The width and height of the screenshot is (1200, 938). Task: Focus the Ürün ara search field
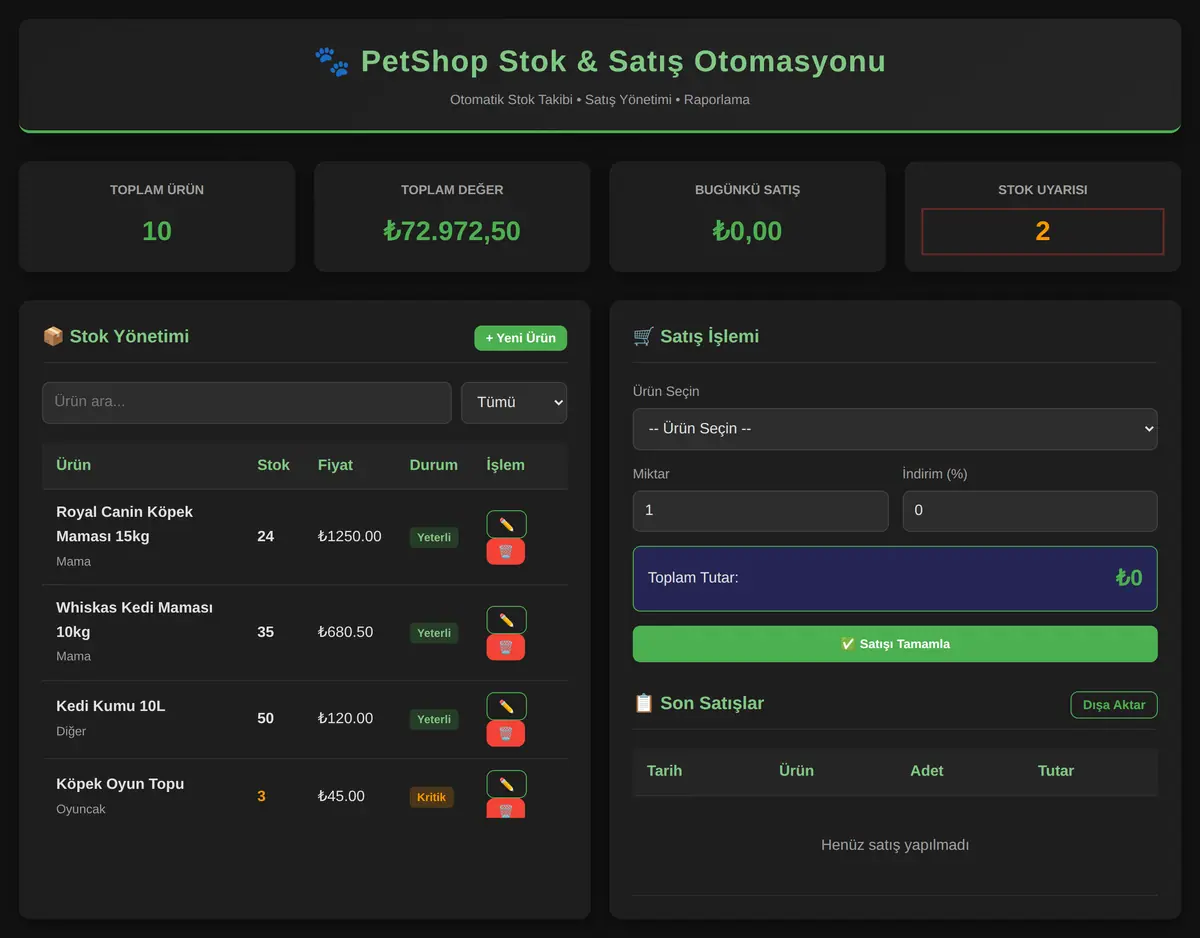[247, 402]
